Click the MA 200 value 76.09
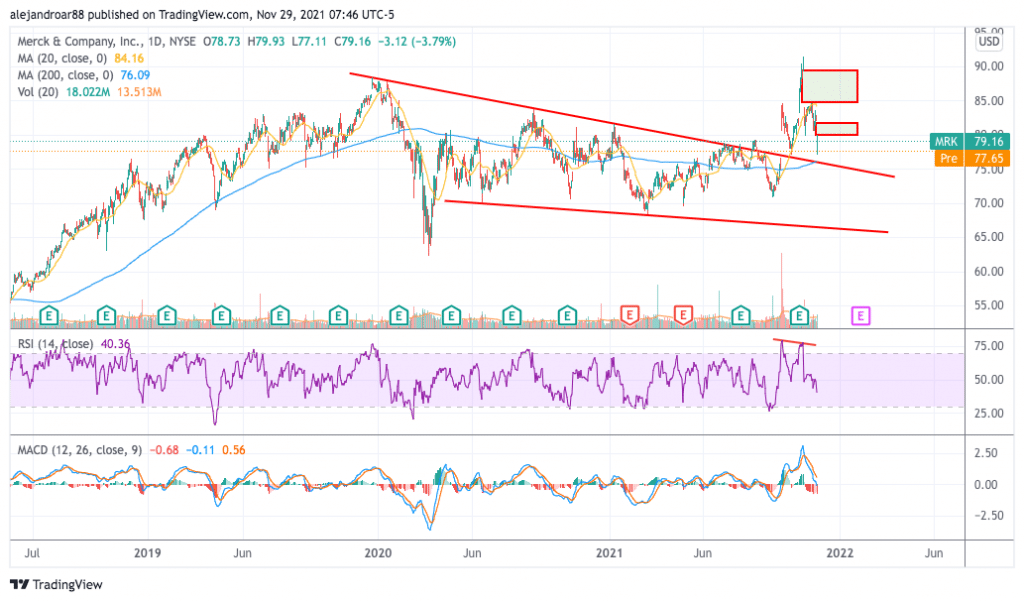This screenshot has height=602, width=1024. click(x=135, y=75)
